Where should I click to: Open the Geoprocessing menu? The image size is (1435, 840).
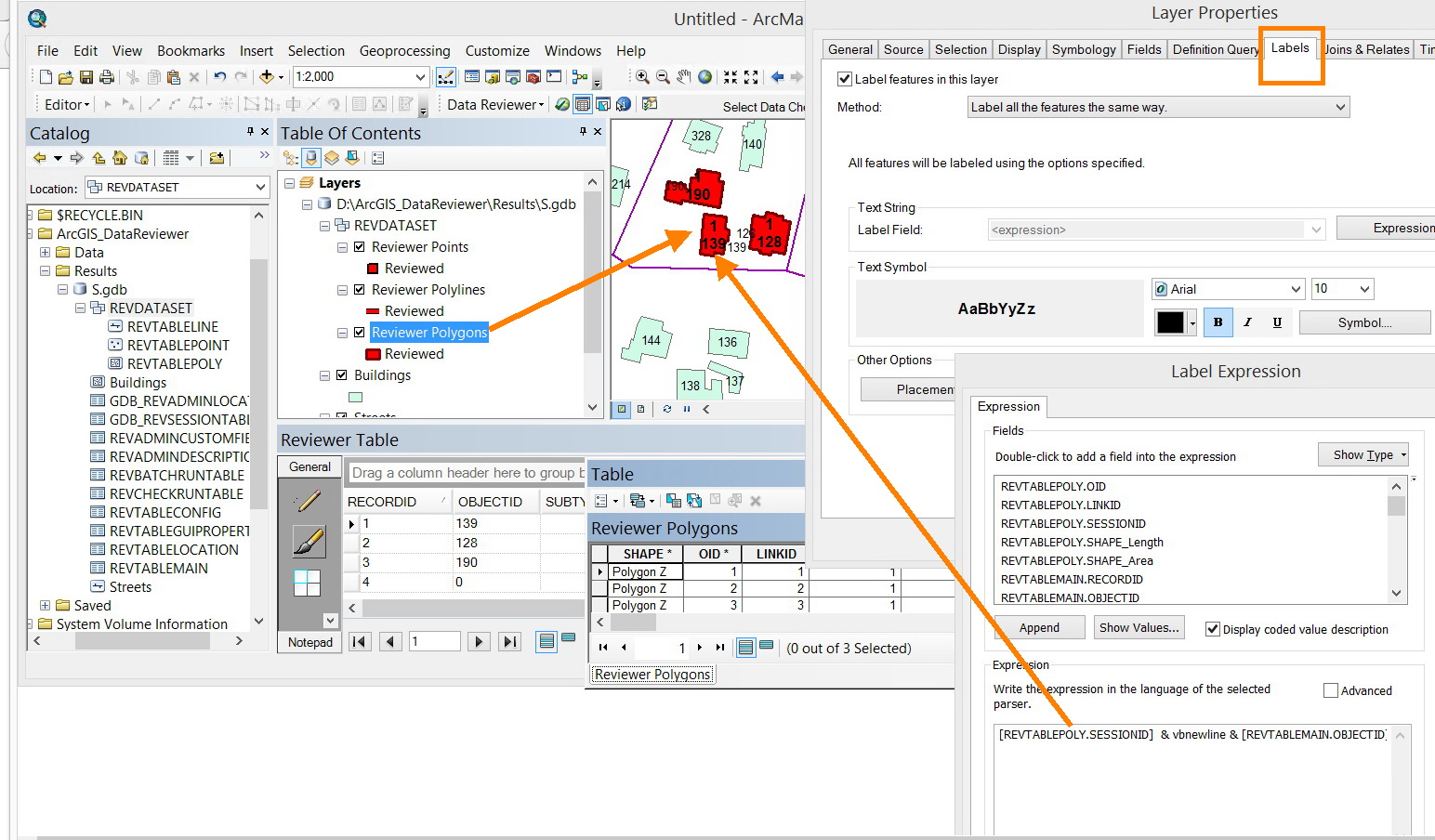coord(405,51)
